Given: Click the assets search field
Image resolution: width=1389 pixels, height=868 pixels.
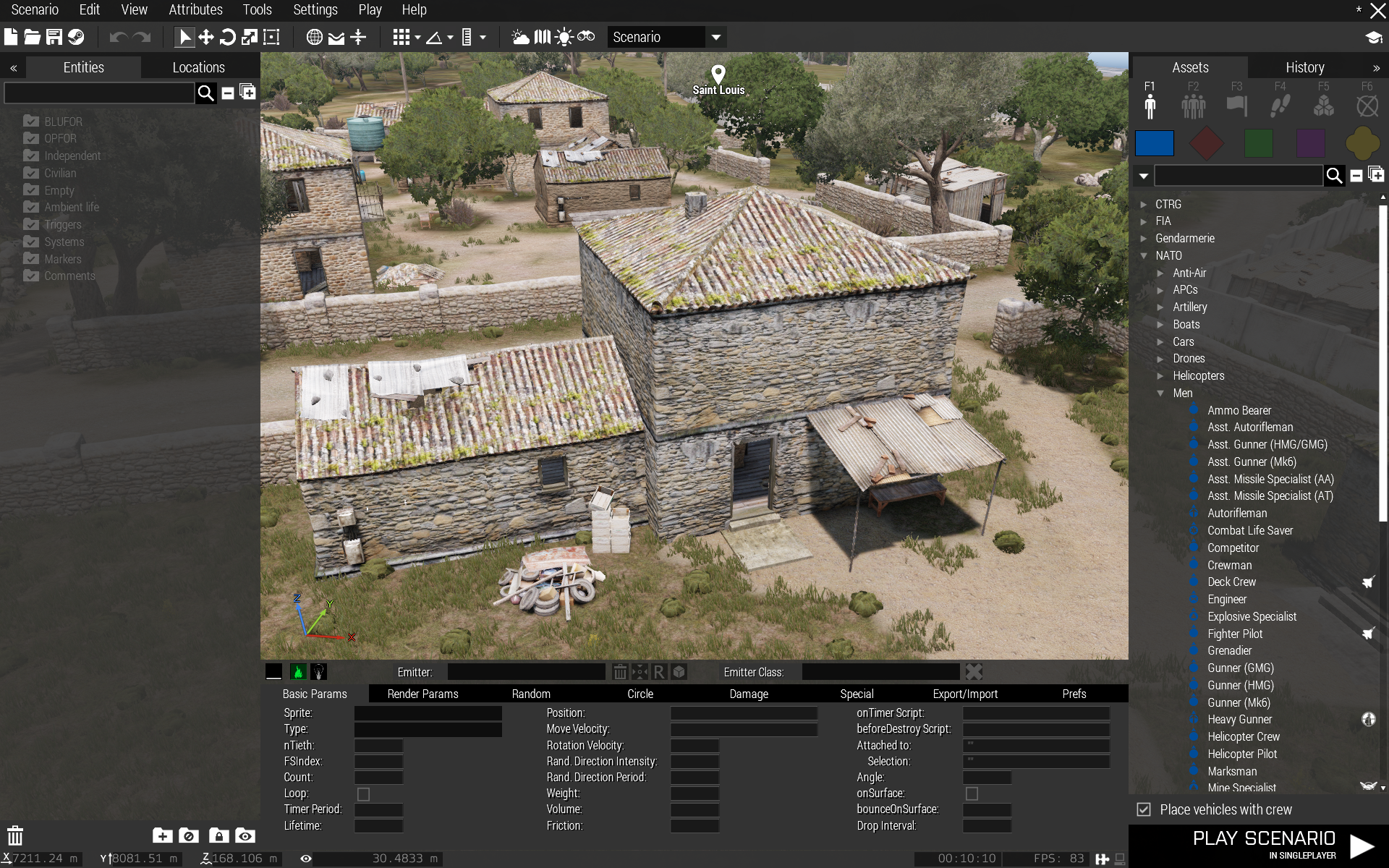Looking at the screenshot, I should [1239, 175].
